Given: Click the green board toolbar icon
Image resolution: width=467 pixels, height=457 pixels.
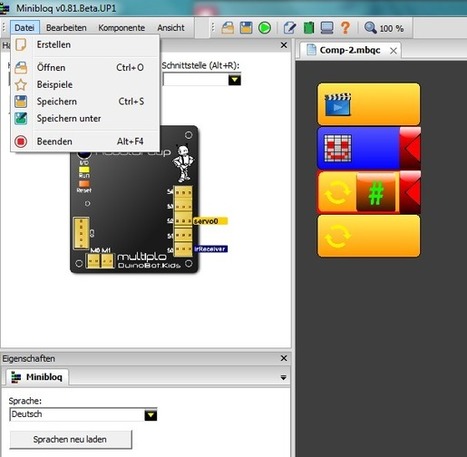Looking at the screenshot, I should 309,28.
